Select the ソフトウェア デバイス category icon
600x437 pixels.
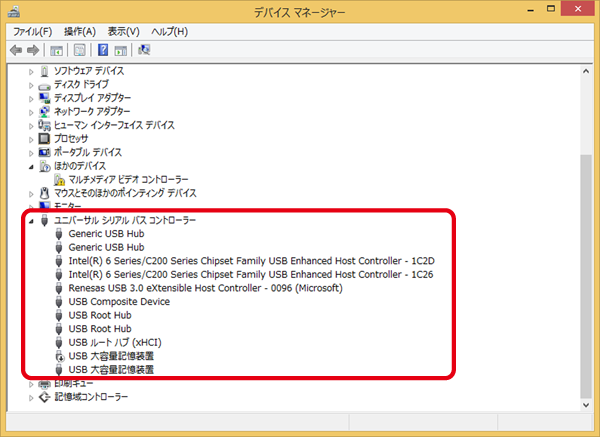tap(44, 71)
